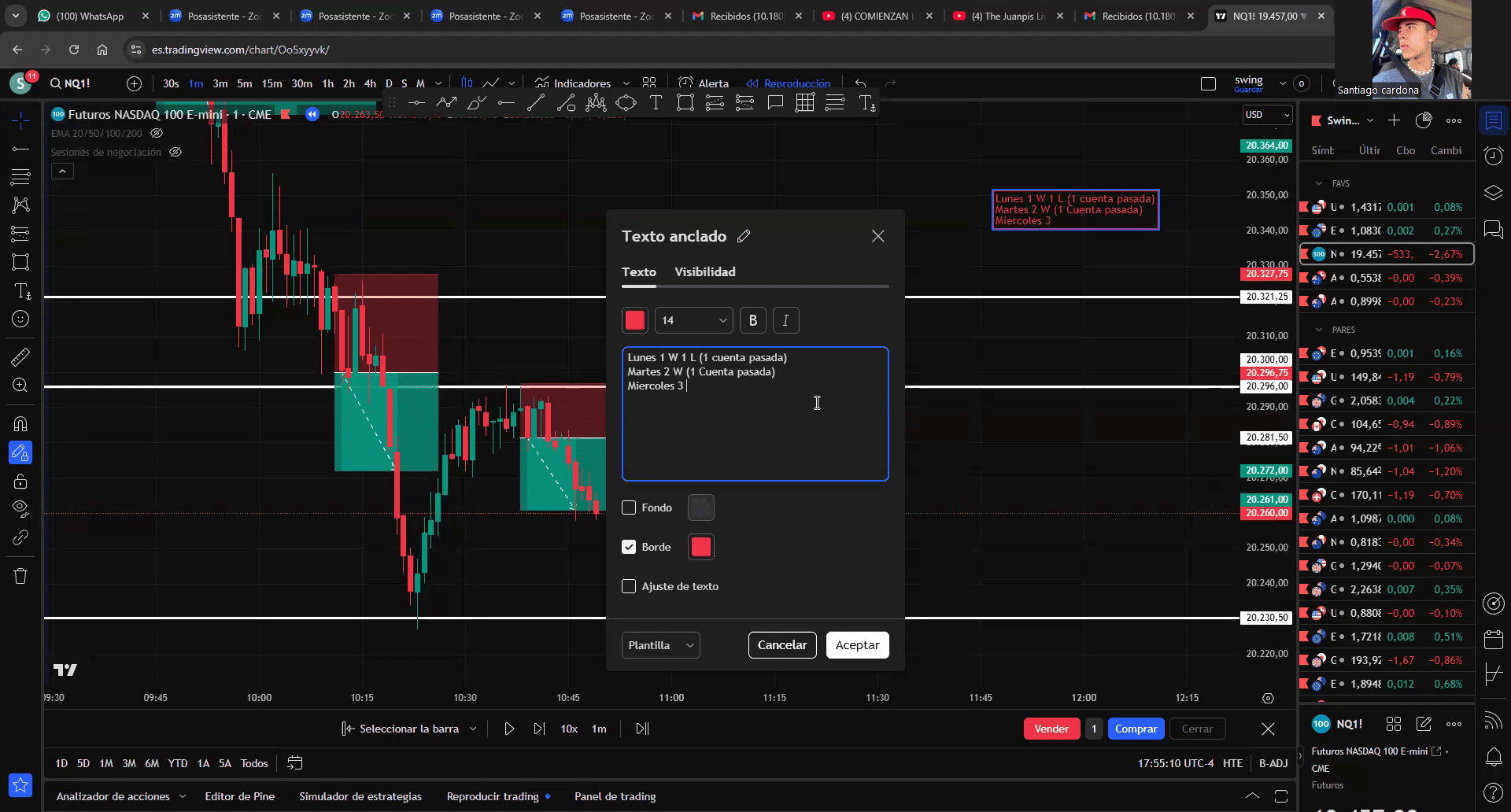
Task: Collapse the FAVS watchlist section
Action: coord(1319,183)
